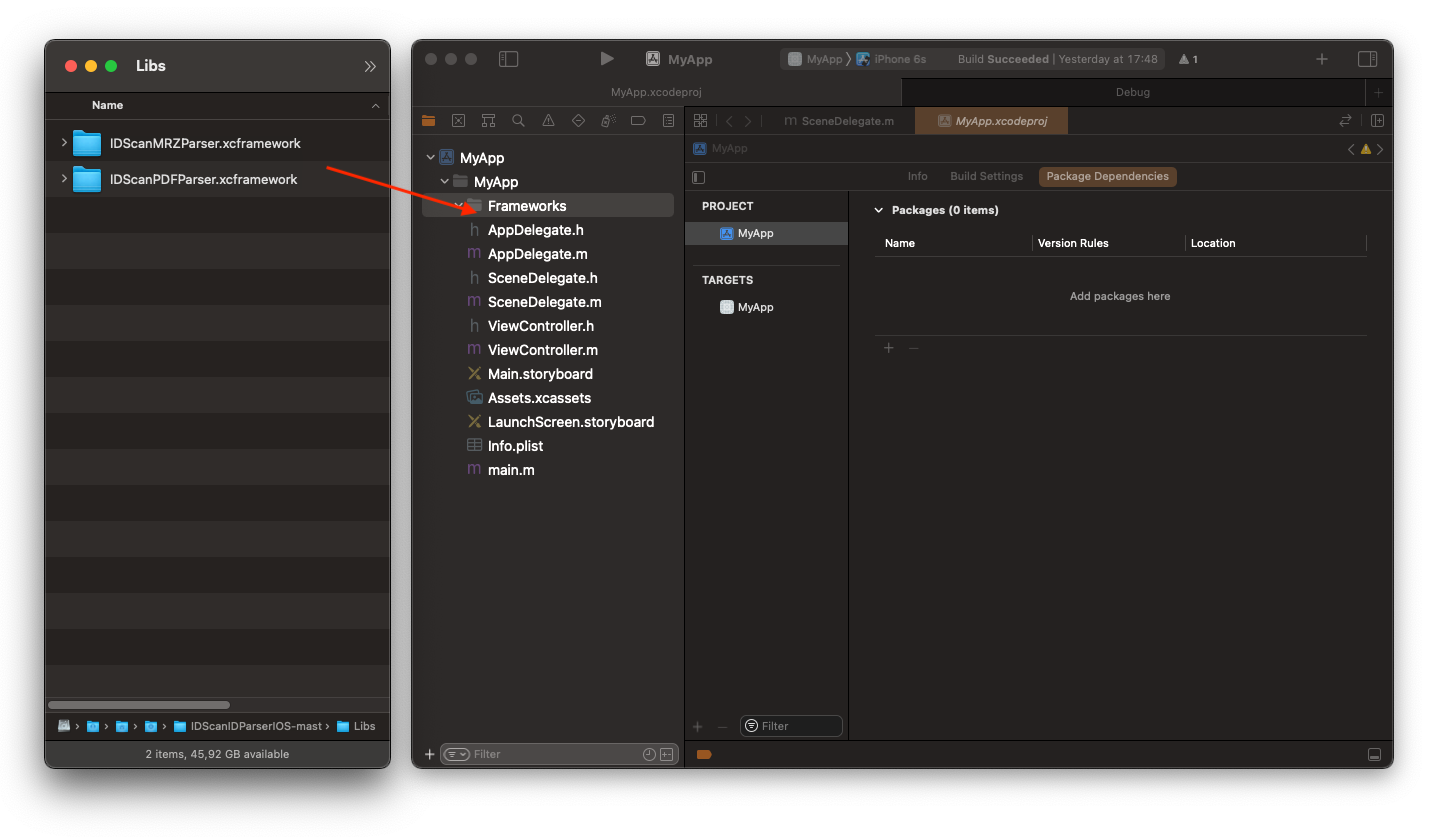Click MyApp in the jump bar
Viewport: 1438px width, 839px height.
coord(720,148)
